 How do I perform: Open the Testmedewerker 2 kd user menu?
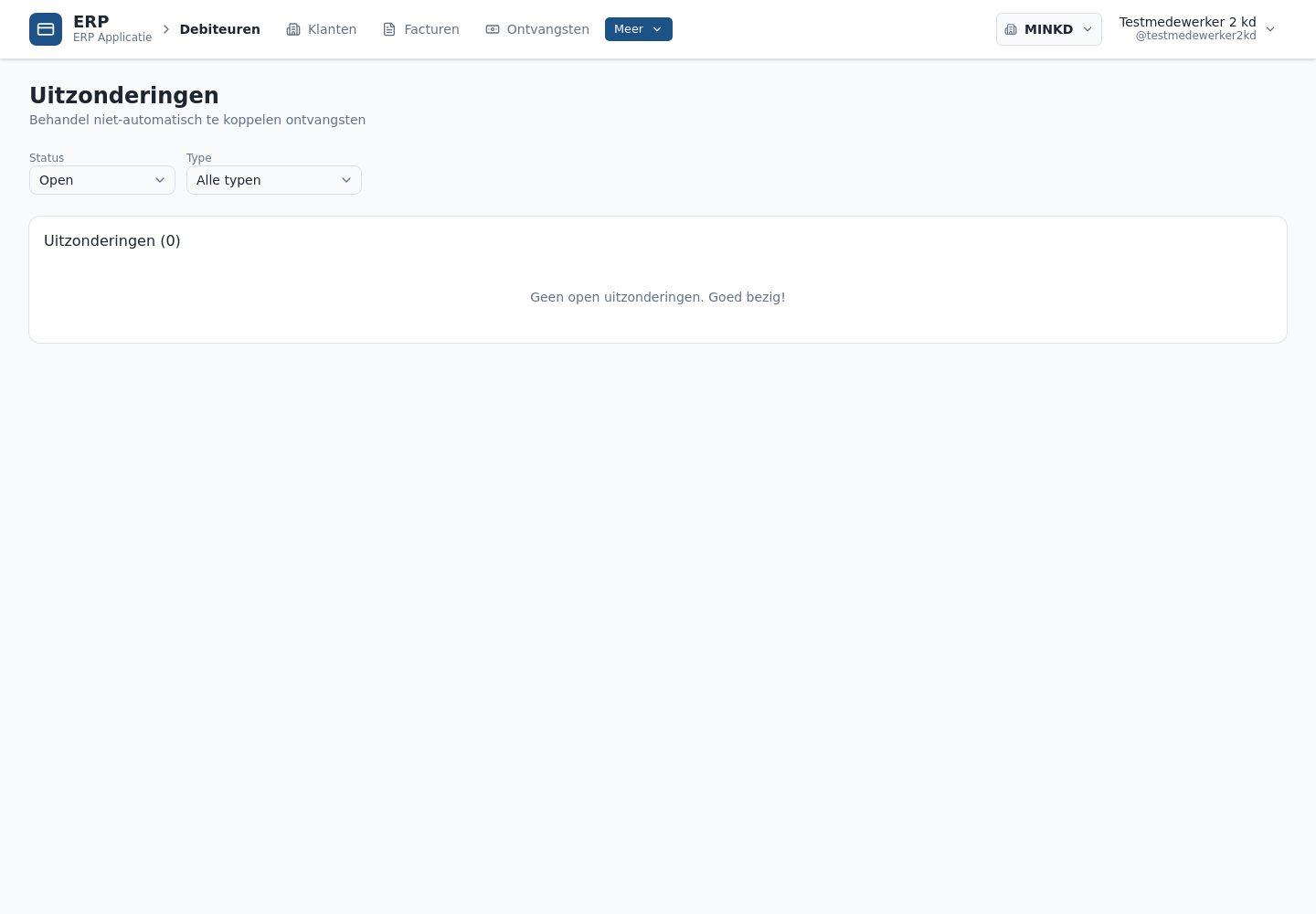1197,29
